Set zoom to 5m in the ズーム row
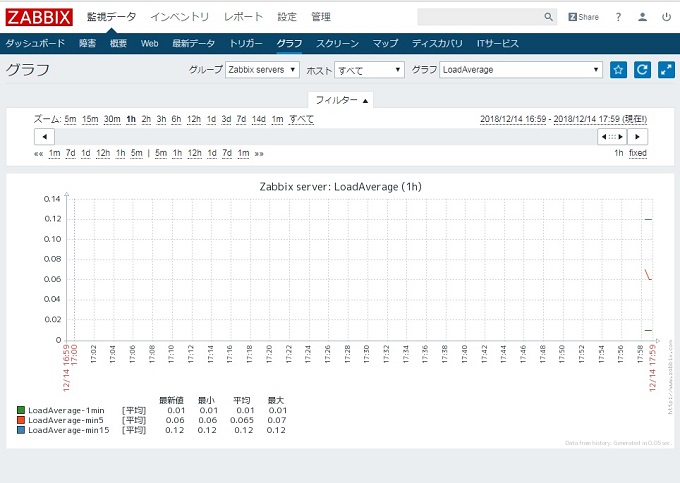The image size is (680, 483). 70,119
